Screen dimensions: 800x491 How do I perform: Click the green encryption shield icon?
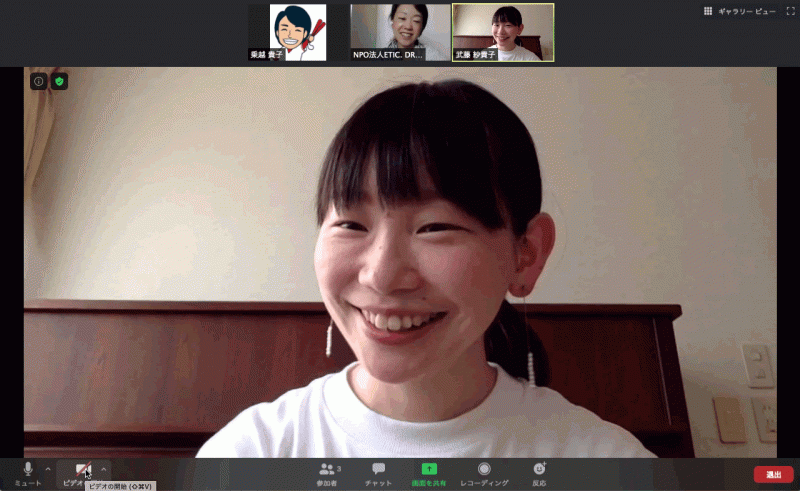click(x=60, y=81)
